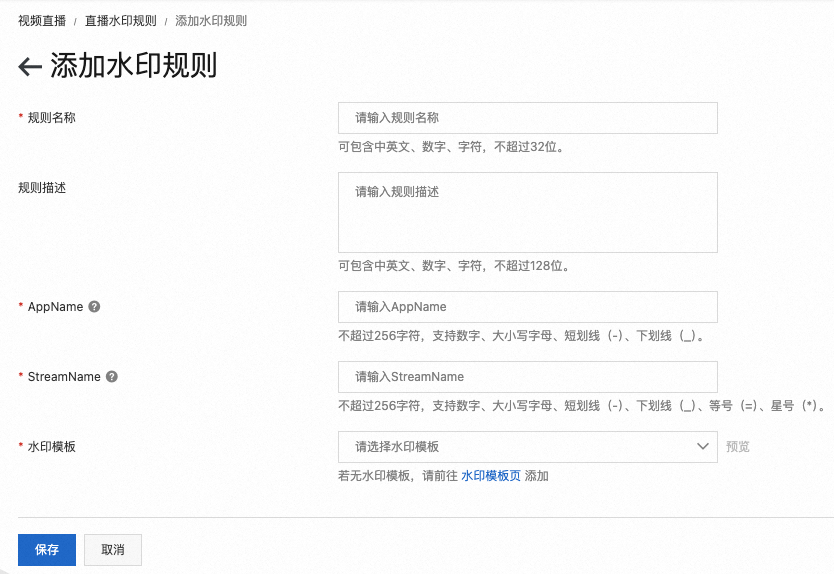The width and height of the screenshot is (834, 574).
Task: Click the StreamName hint mentioning 等号 and 星号
Action: click(x=582, y=405)
